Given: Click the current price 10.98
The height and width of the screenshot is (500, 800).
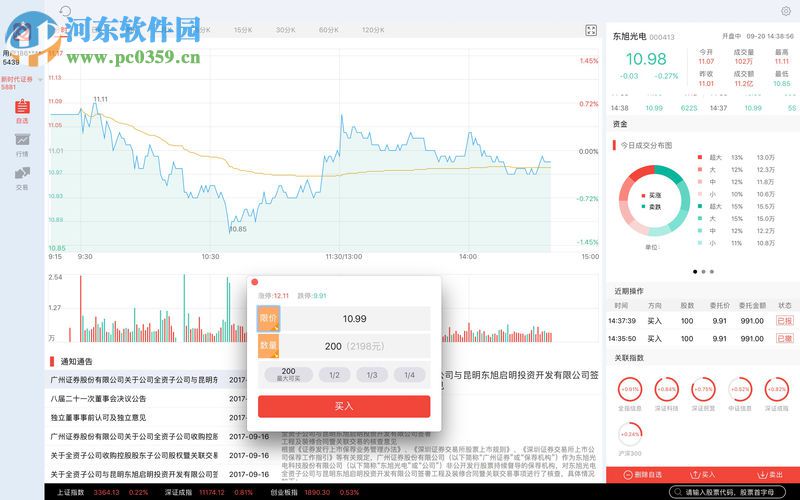Looking at the screenshot, I should 646,59.
